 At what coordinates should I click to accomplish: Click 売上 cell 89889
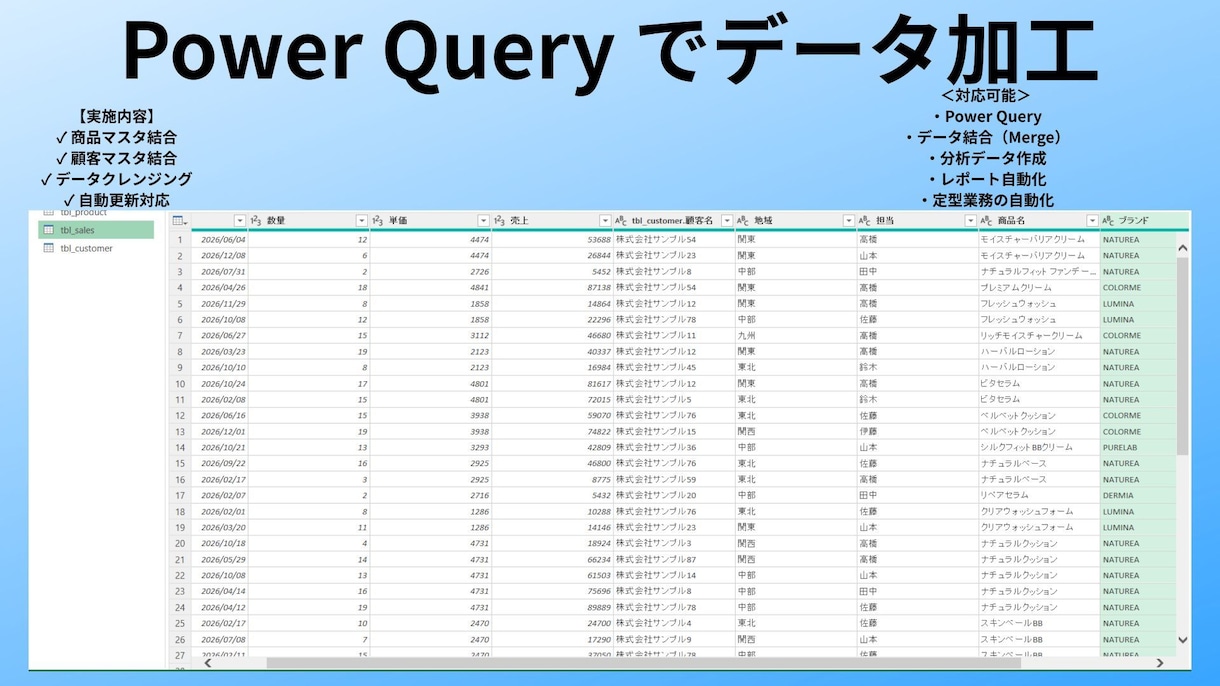552,608
